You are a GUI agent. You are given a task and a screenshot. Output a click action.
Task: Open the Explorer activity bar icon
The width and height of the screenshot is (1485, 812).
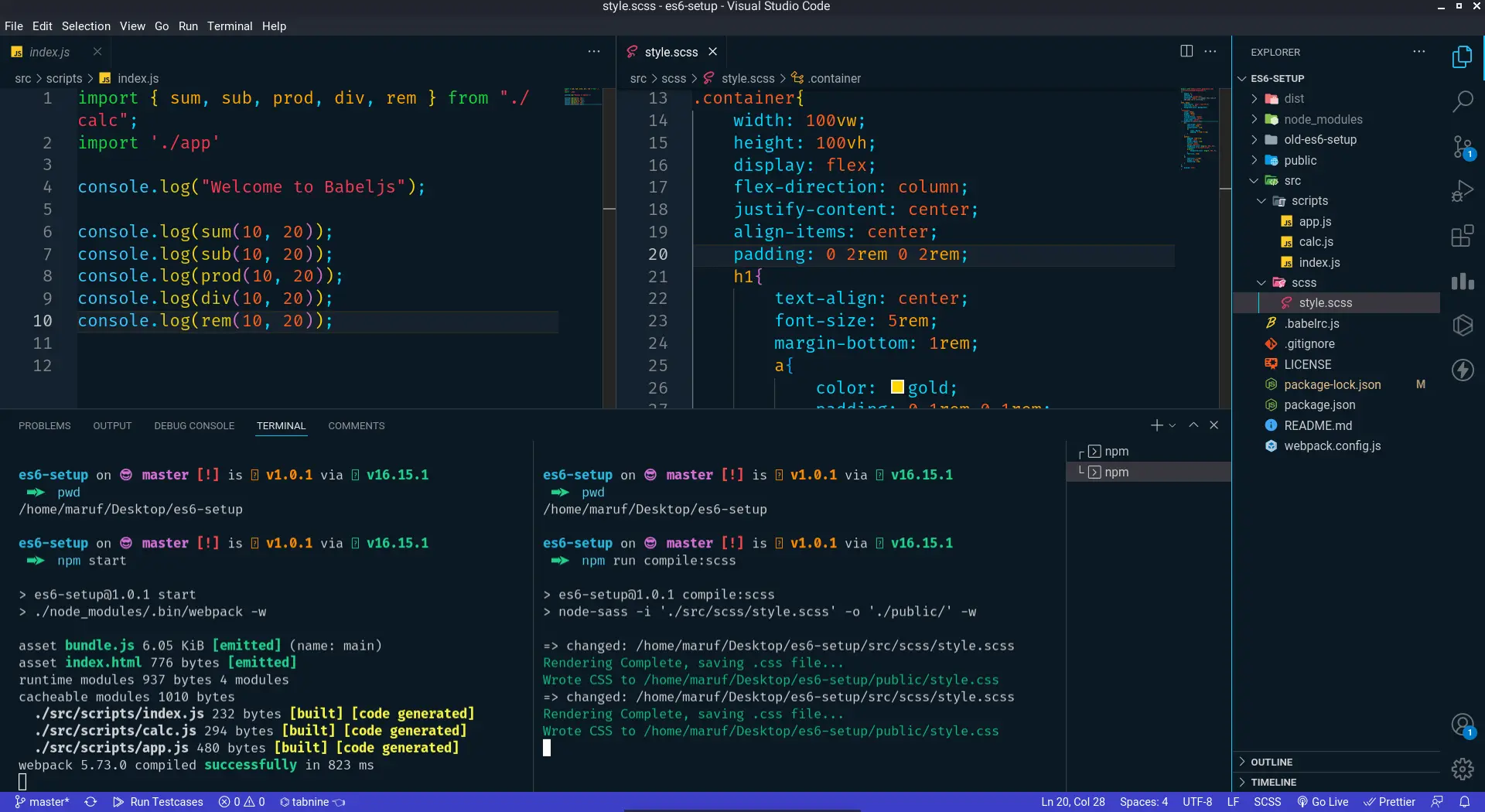(x=1462, y=57)
